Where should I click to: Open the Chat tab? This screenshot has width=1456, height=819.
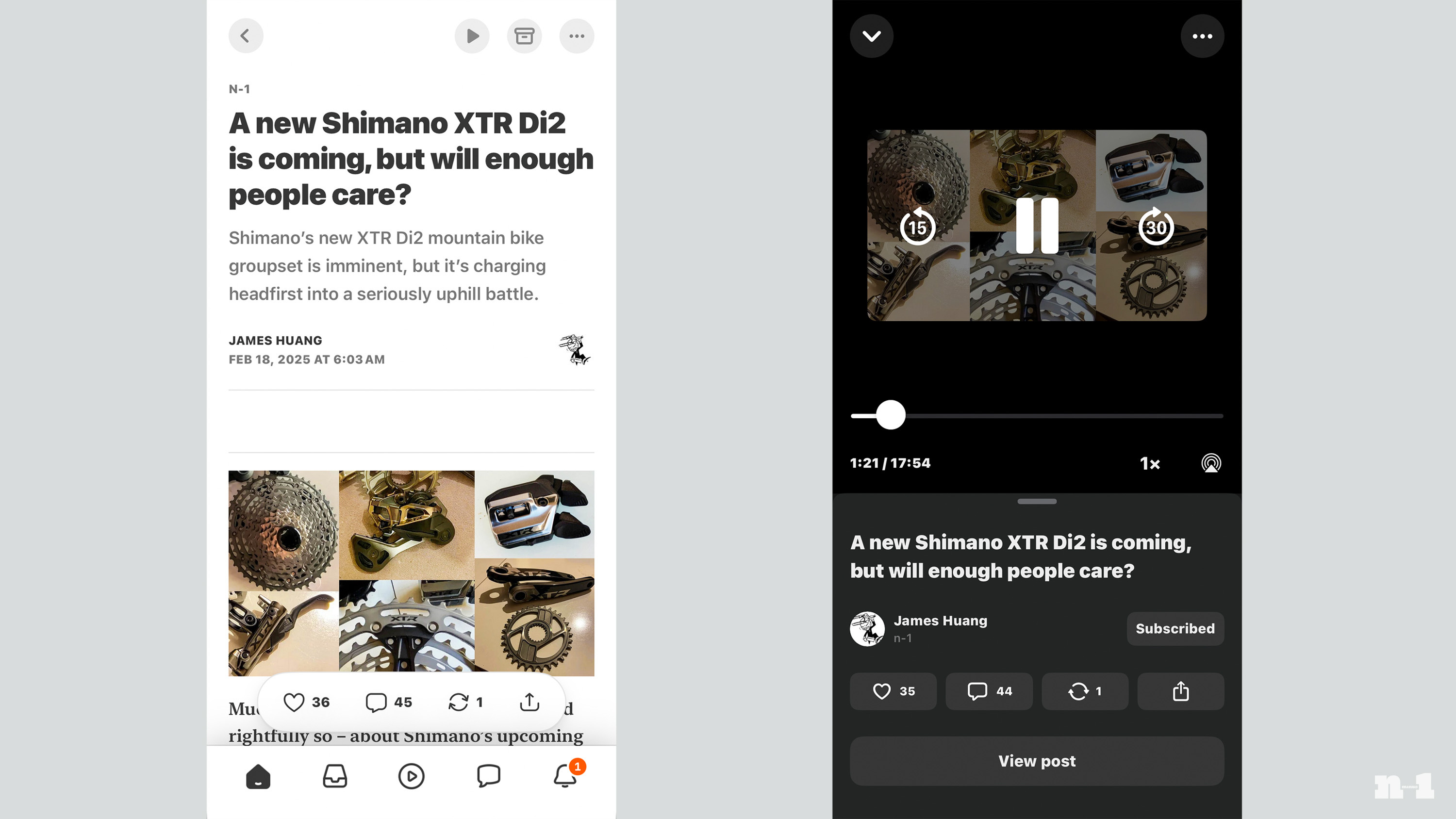(x=488, y=776)
